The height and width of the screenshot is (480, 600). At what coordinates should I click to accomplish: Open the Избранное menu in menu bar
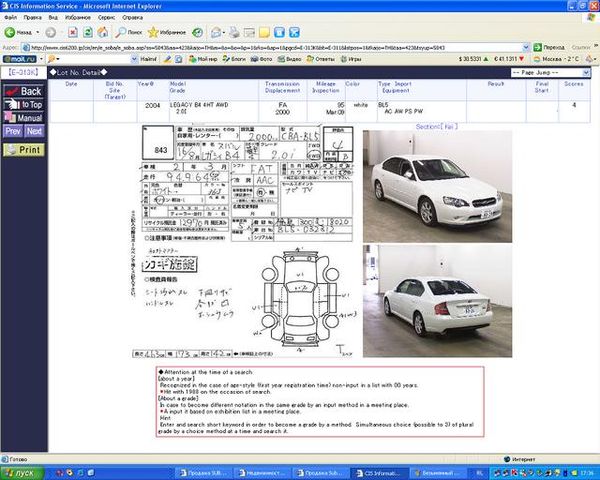(78, 18)
